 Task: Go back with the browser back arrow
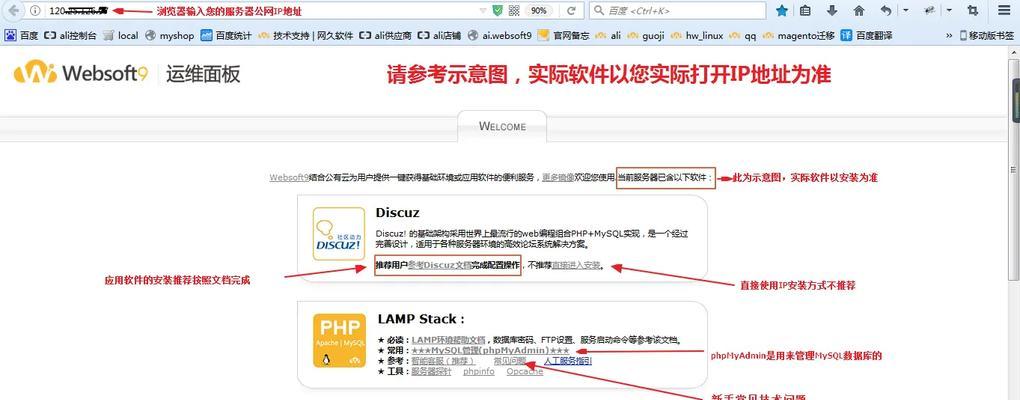[13, 10]
